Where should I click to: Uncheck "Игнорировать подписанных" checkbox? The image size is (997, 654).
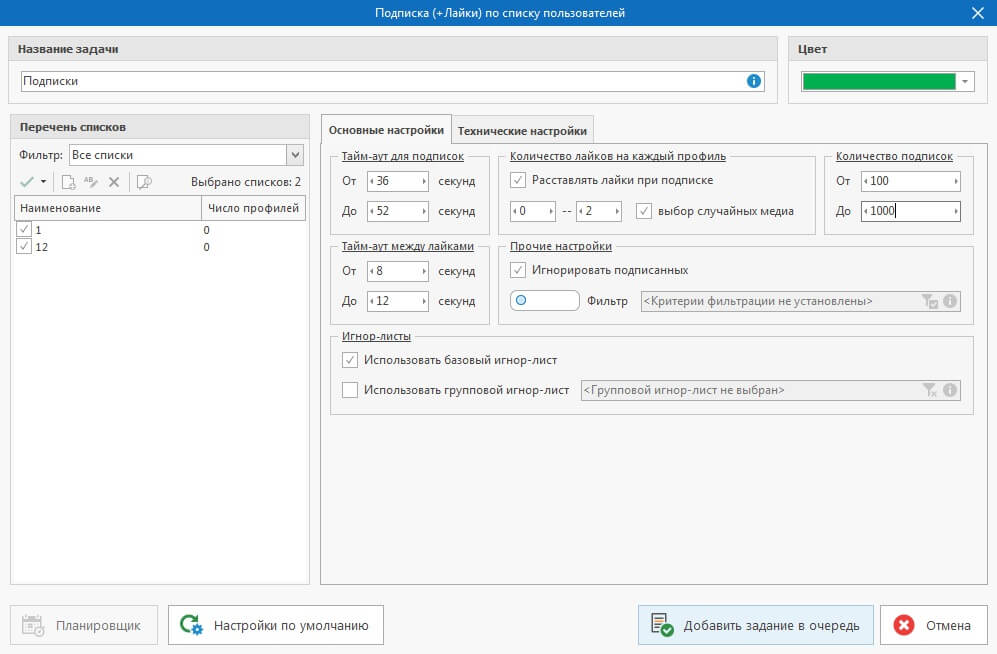(518, 270)
